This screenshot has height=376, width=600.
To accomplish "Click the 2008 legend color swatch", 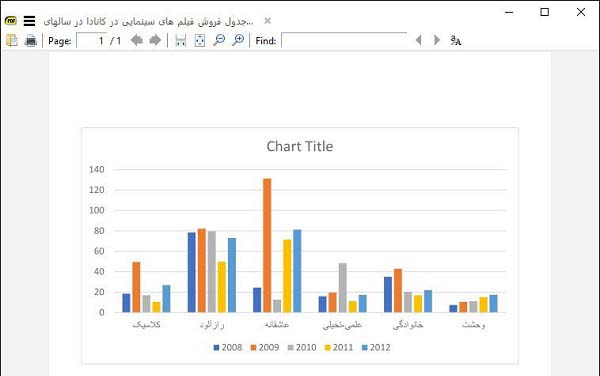I will click(x=216, y=348).
